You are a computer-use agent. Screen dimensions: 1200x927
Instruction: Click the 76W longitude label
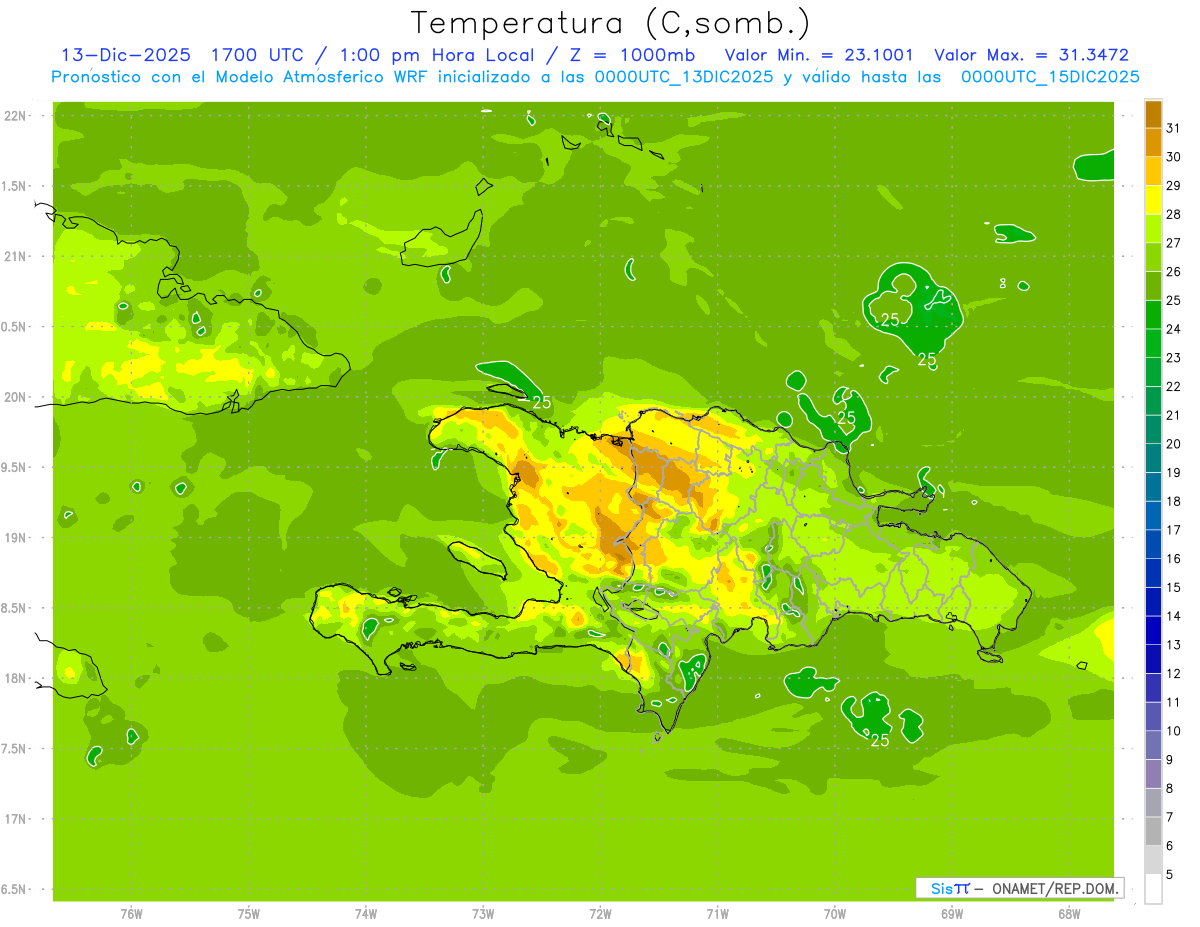tap(131, 913)
